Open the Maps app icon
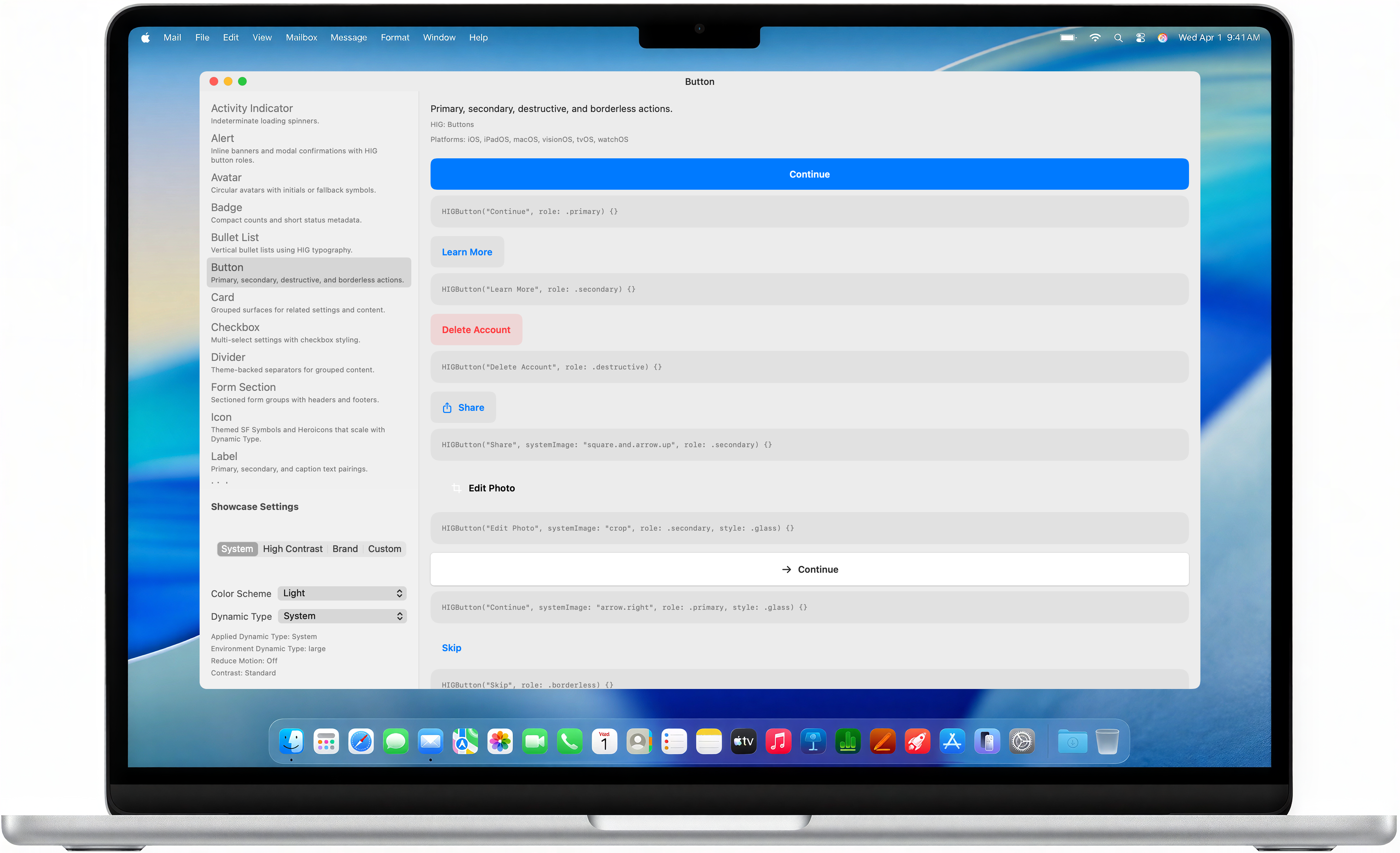The height and width of the screenshot is (853, 1400). coord(465,741)
